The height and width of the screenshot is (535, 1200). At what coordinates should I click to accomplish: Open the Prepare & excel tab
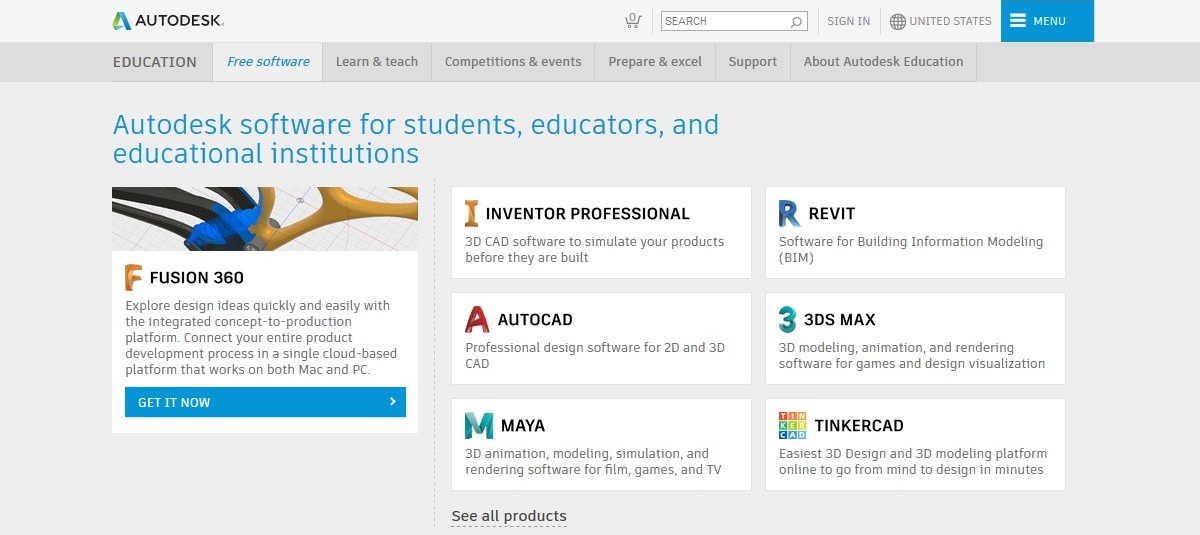655,62
